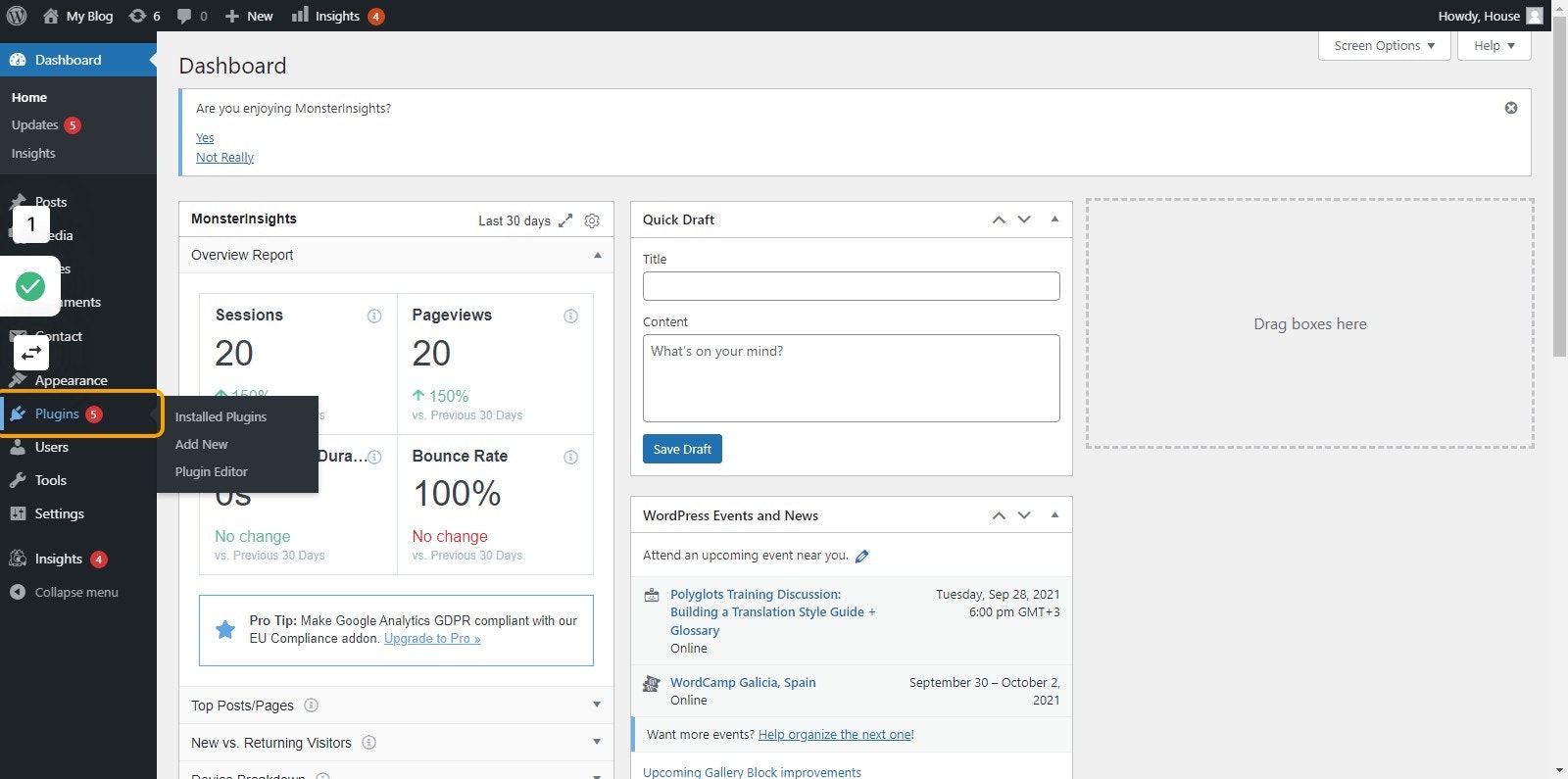The height and width of the screenshot is (779, 1568).
Task: Show info for Top Posts/Pages
Action: [x=312, y=706]
